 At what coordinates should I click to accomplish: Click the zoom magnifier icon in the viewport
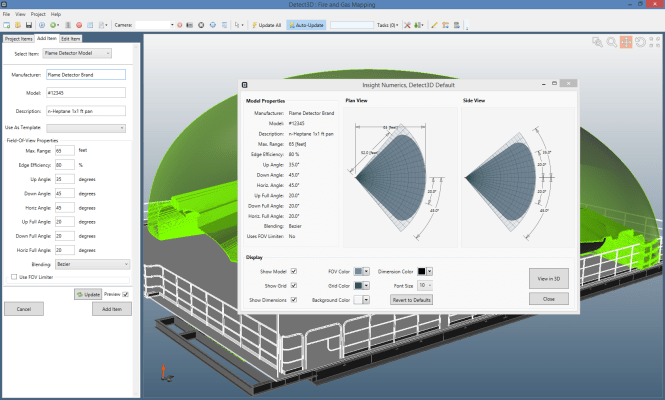[611, 42]
